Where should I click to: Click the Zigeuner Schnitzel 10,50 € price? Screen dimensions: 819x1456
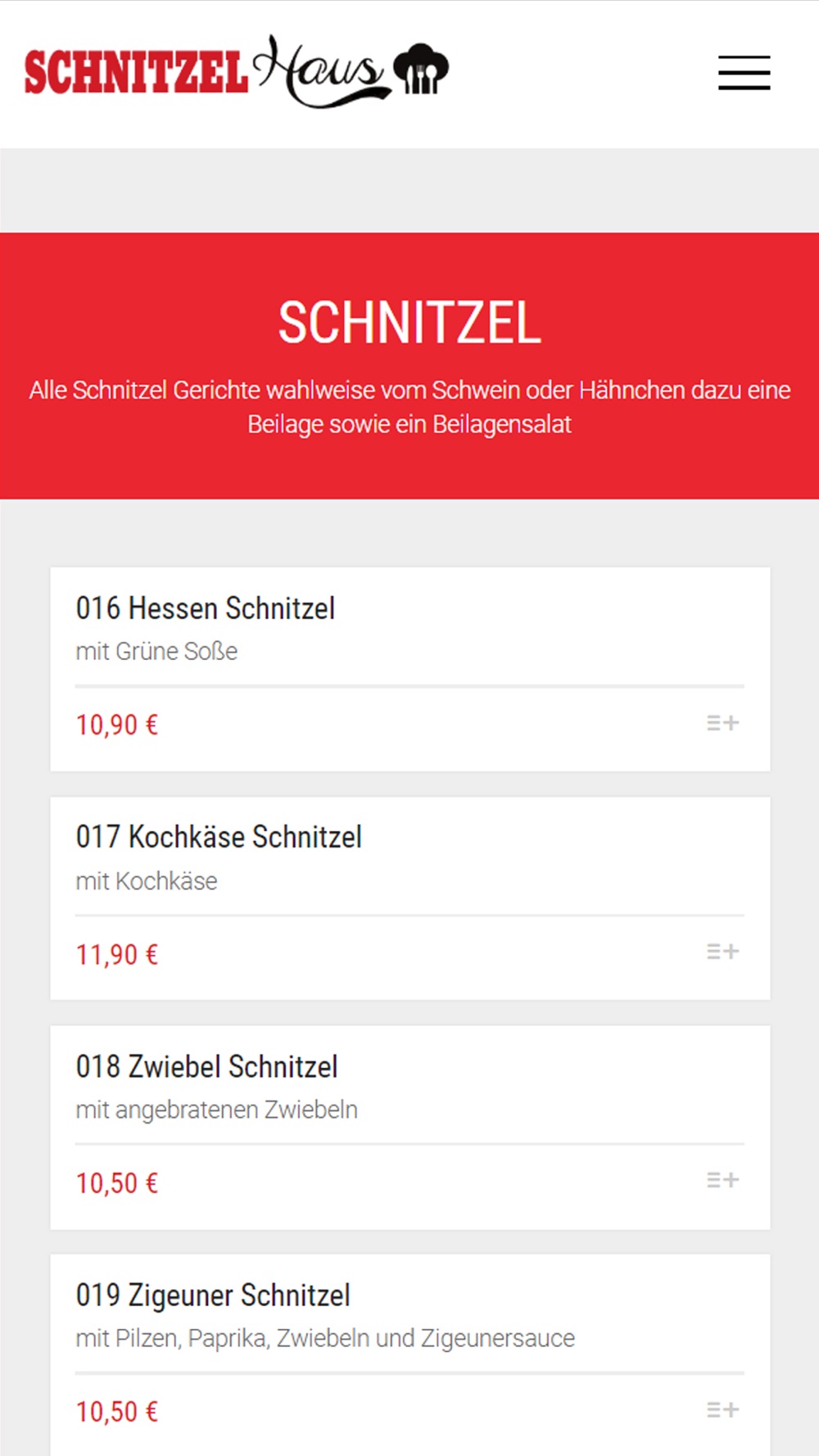pyautogui.click(x=117, y=1411)
